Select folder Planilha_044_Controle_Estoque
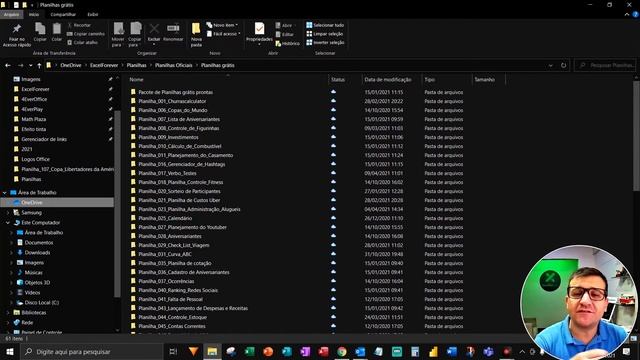640x360 pixels. pos(173,317)
